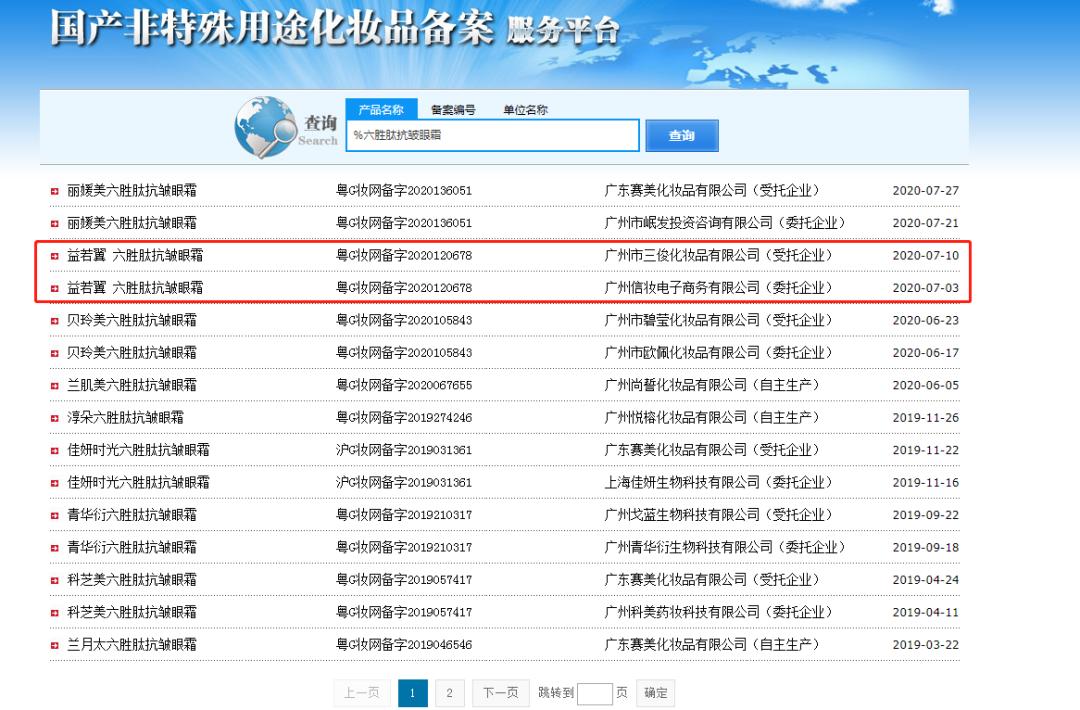Open 益若翼 六胜肽抗皱眼霜 dated 2020-07-10

[x=135, y=255]
